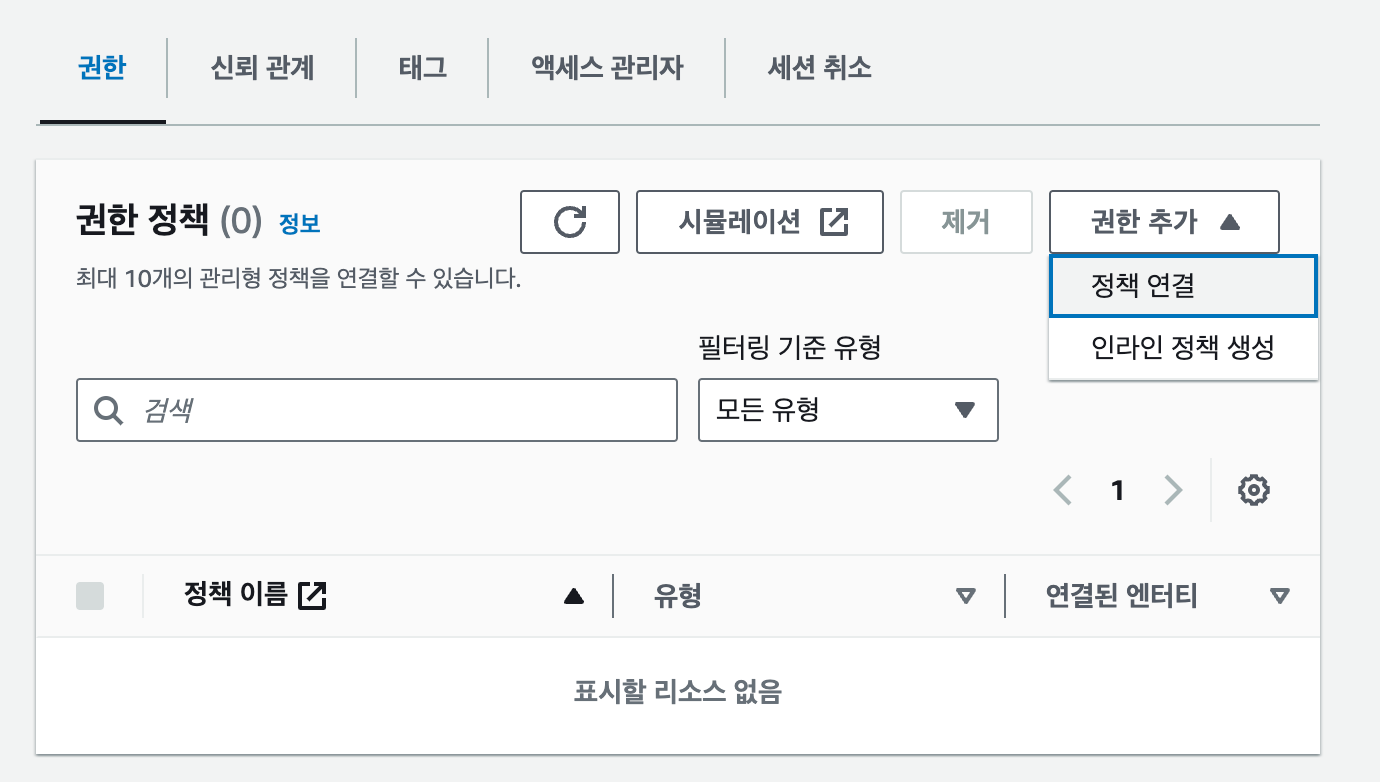This screenshot has height=782, width=1380.
Task: Click the 시뮬레이션 button
Action: pos(760,222)
